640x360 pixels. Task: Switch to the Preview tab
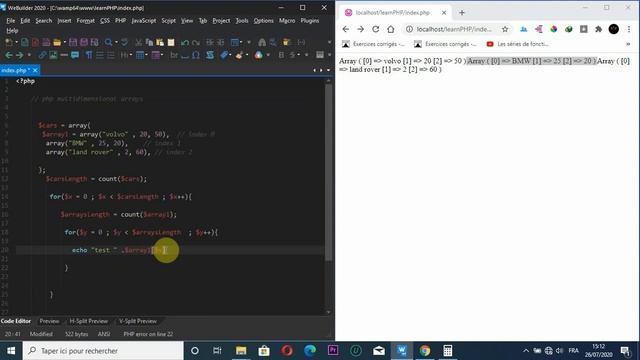(x=49, y=321)
